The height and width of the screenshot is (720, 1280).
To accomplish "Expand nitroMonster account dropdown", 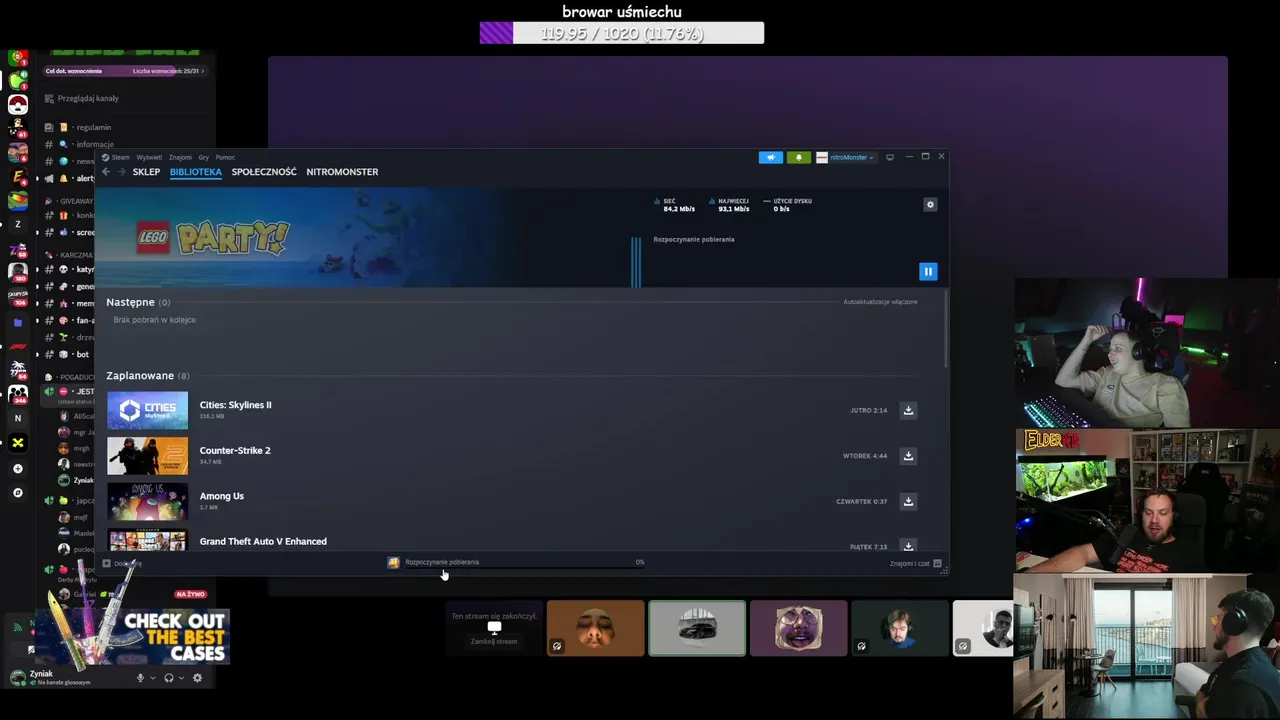I will point(846,157).
